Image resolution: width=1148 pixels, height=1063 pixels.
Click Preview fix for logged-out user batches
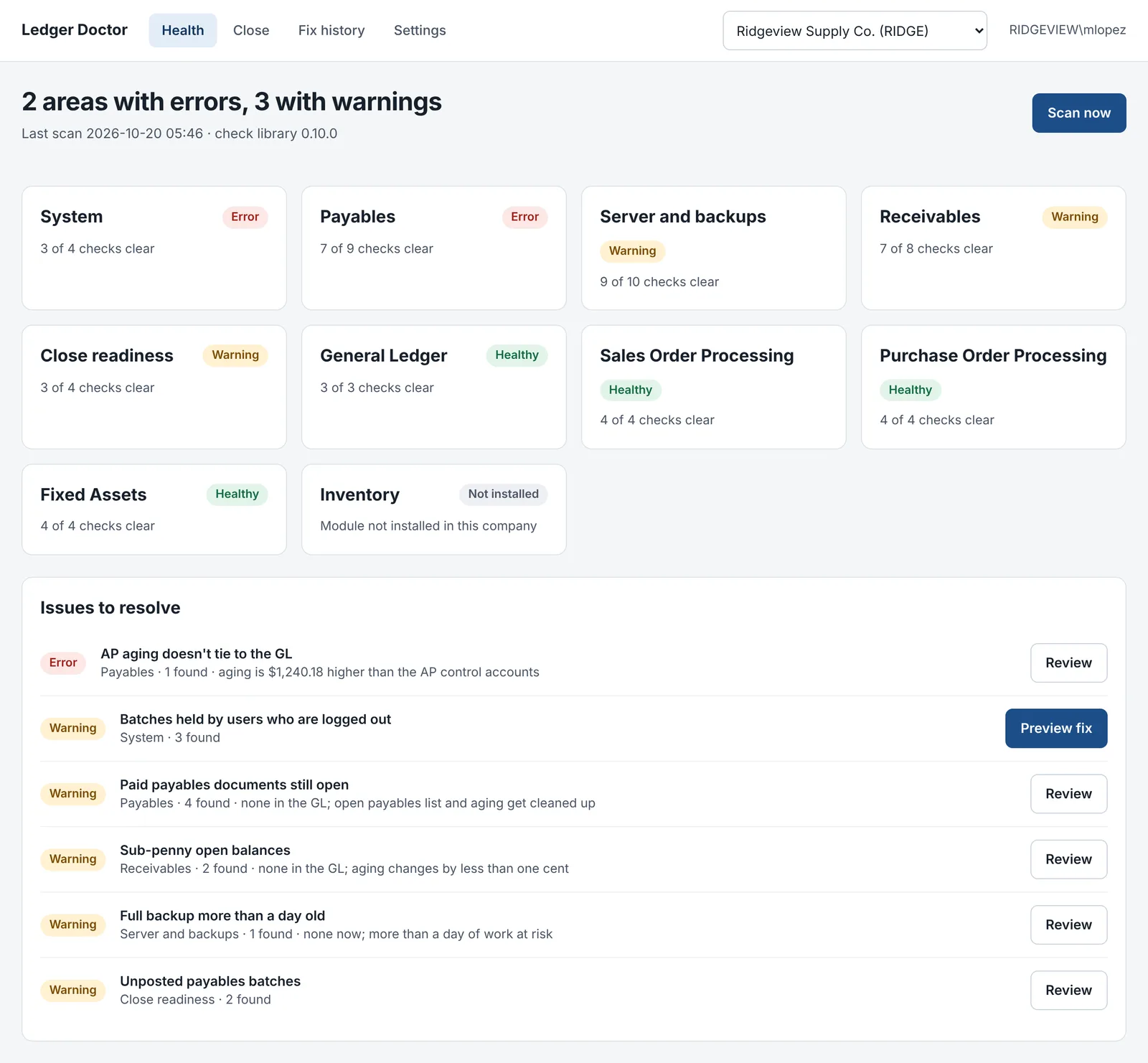click(x=1056, y=729)
